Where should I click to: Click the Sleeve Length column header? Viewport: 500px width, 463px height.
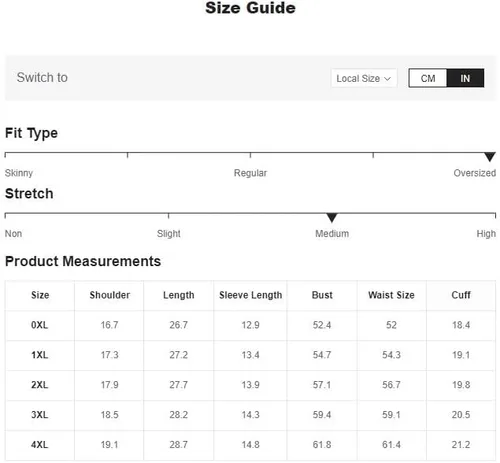pos(250,295)
